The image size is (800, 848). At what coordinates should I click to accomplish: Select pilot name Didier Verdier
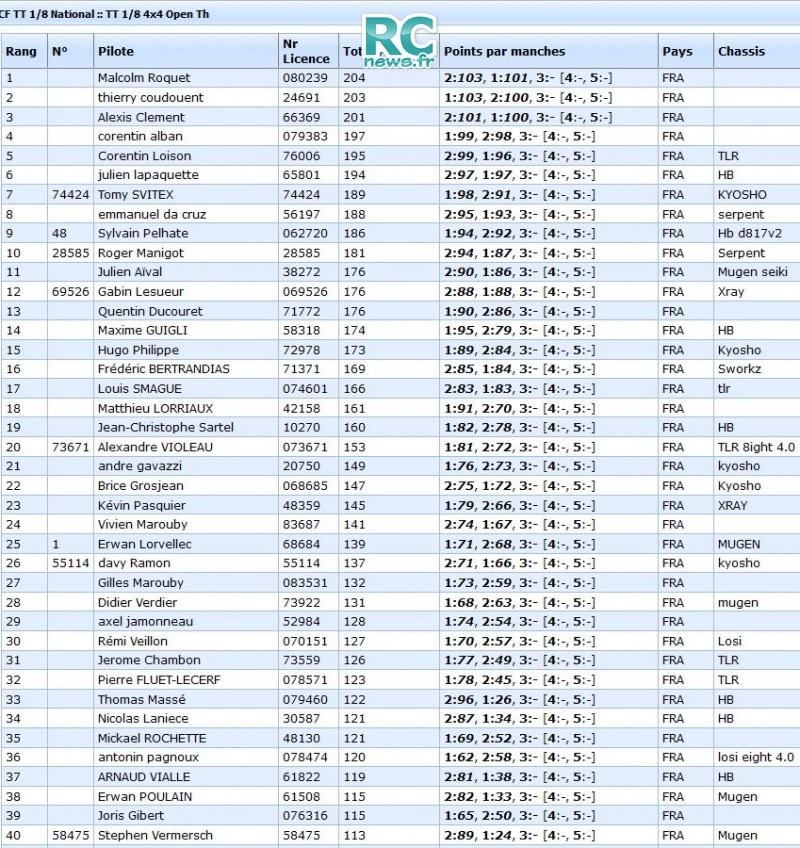(137, 602)
